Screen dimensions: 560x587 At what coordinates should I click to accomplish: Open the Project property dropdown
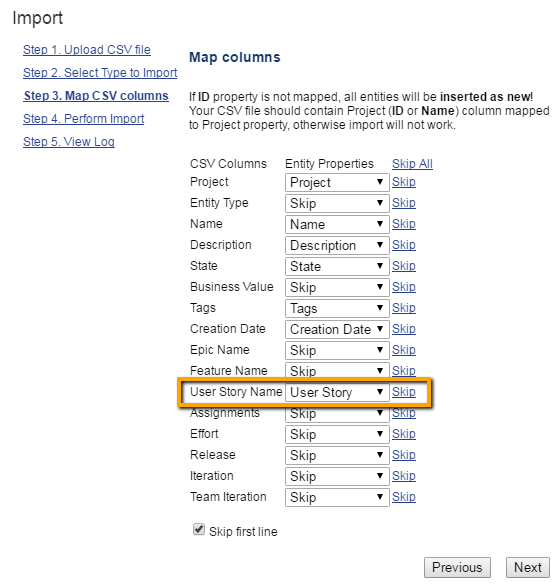(337, 182)
